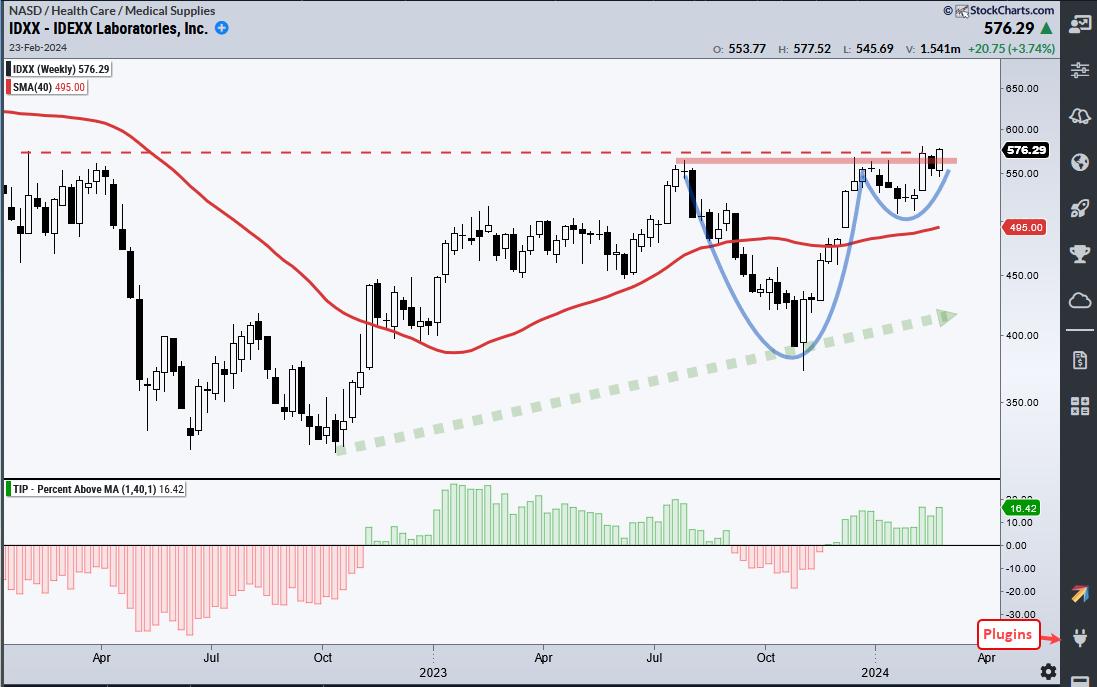The width and height of the screenshot is (1097, 687).
Task: Open the dollar document icon
Action: (1079, 360)
